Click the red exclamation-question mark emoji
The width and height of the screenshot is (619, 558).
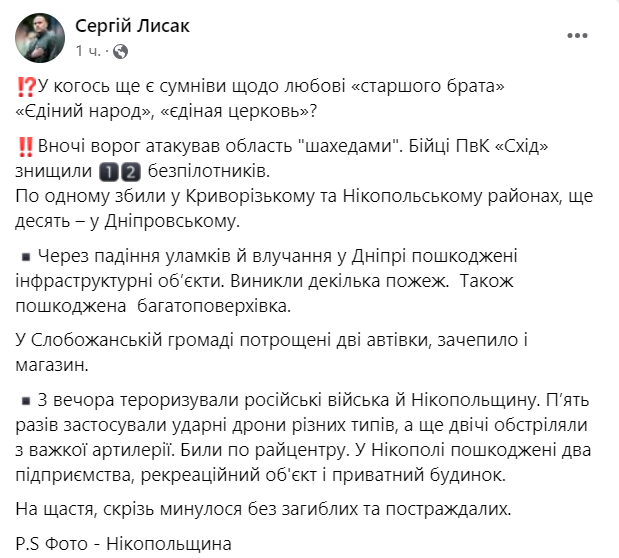pos(26,88)
